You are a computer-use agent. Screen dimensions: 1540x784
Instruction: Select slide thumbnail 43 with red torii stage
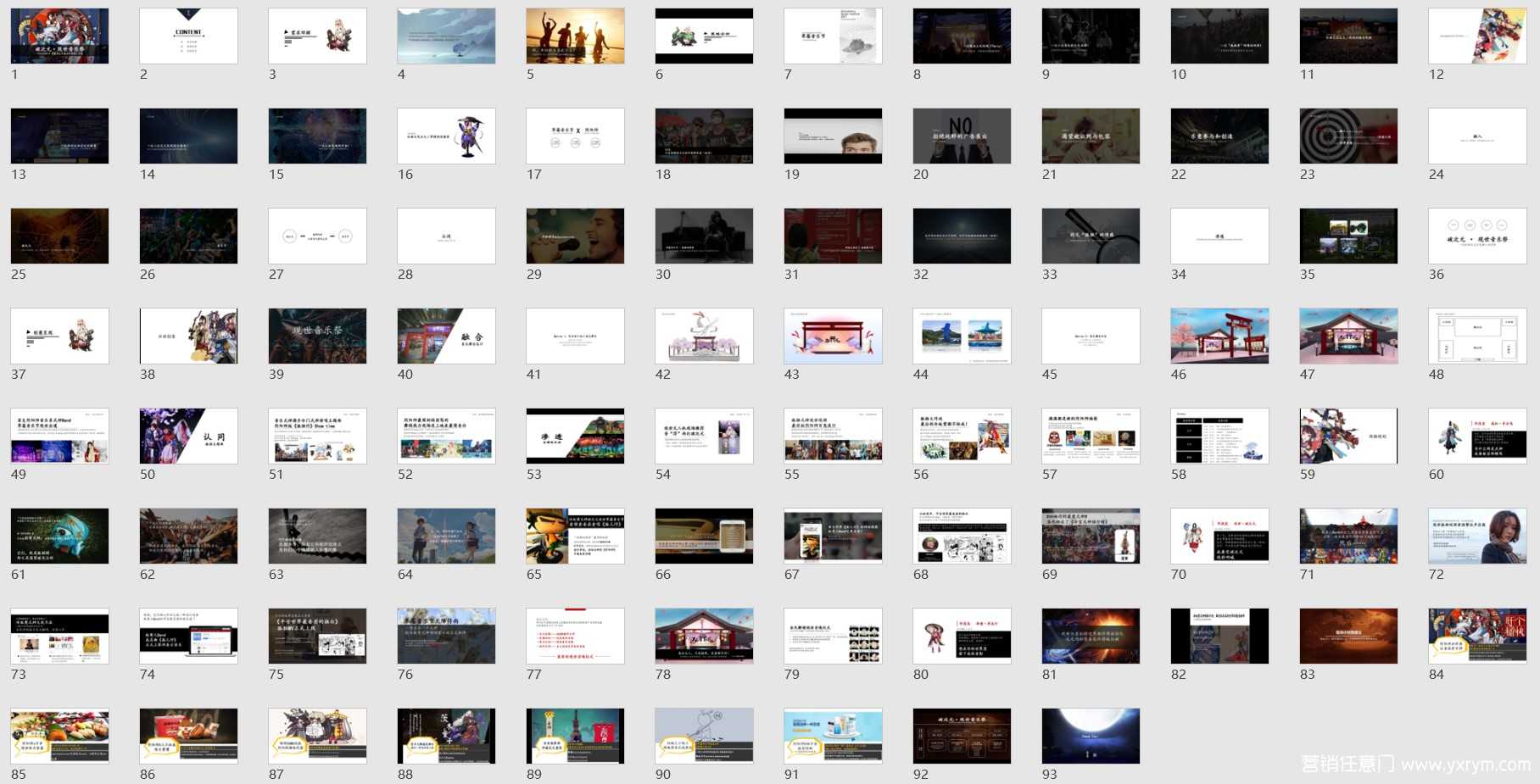tap(833, 336)
